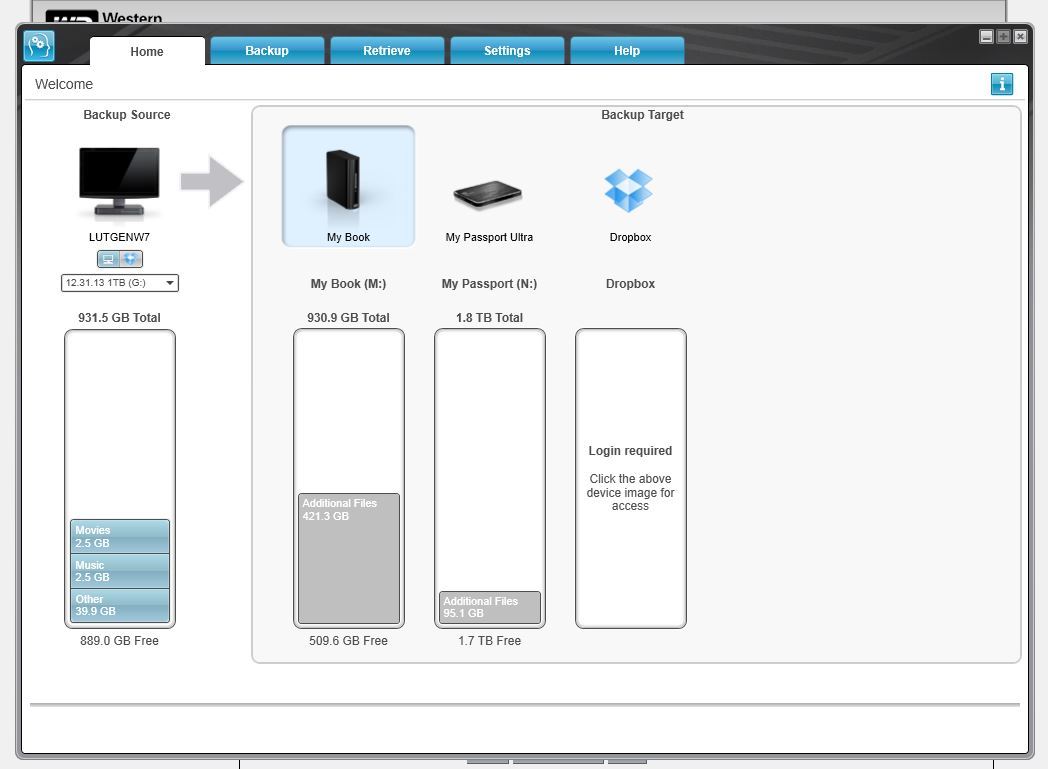
Task: Open the 12.31.13 1TB (G:) drive dropdown
Action: 120,283
